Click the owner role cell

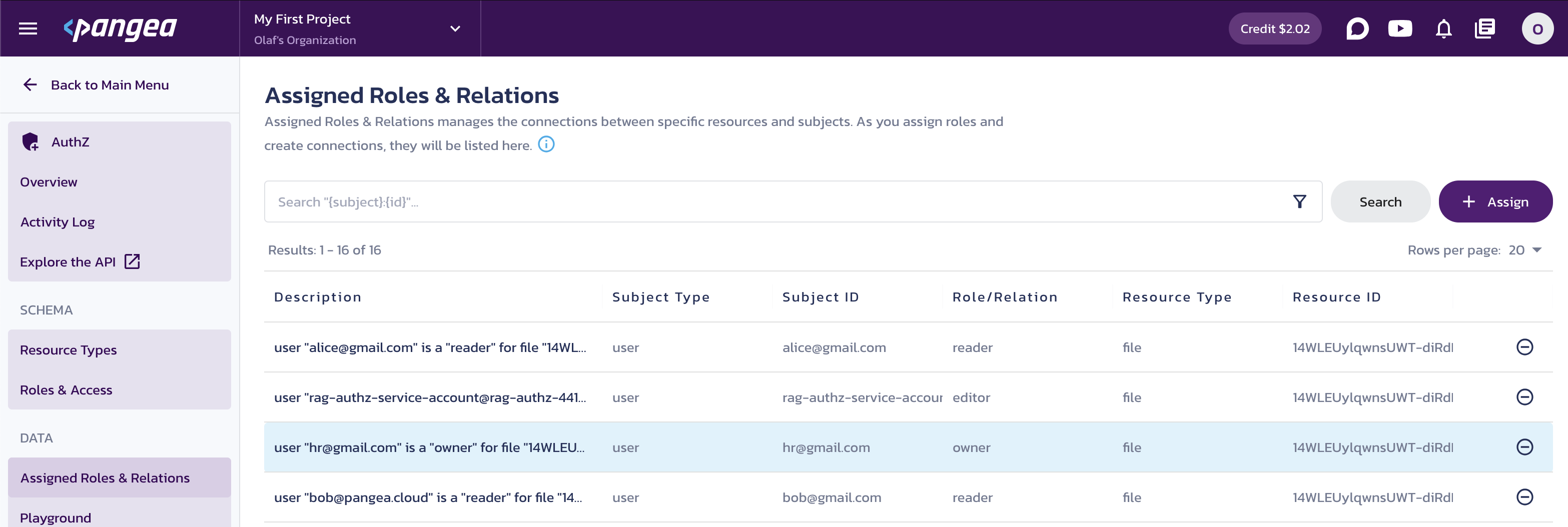[x=971, y=447]
